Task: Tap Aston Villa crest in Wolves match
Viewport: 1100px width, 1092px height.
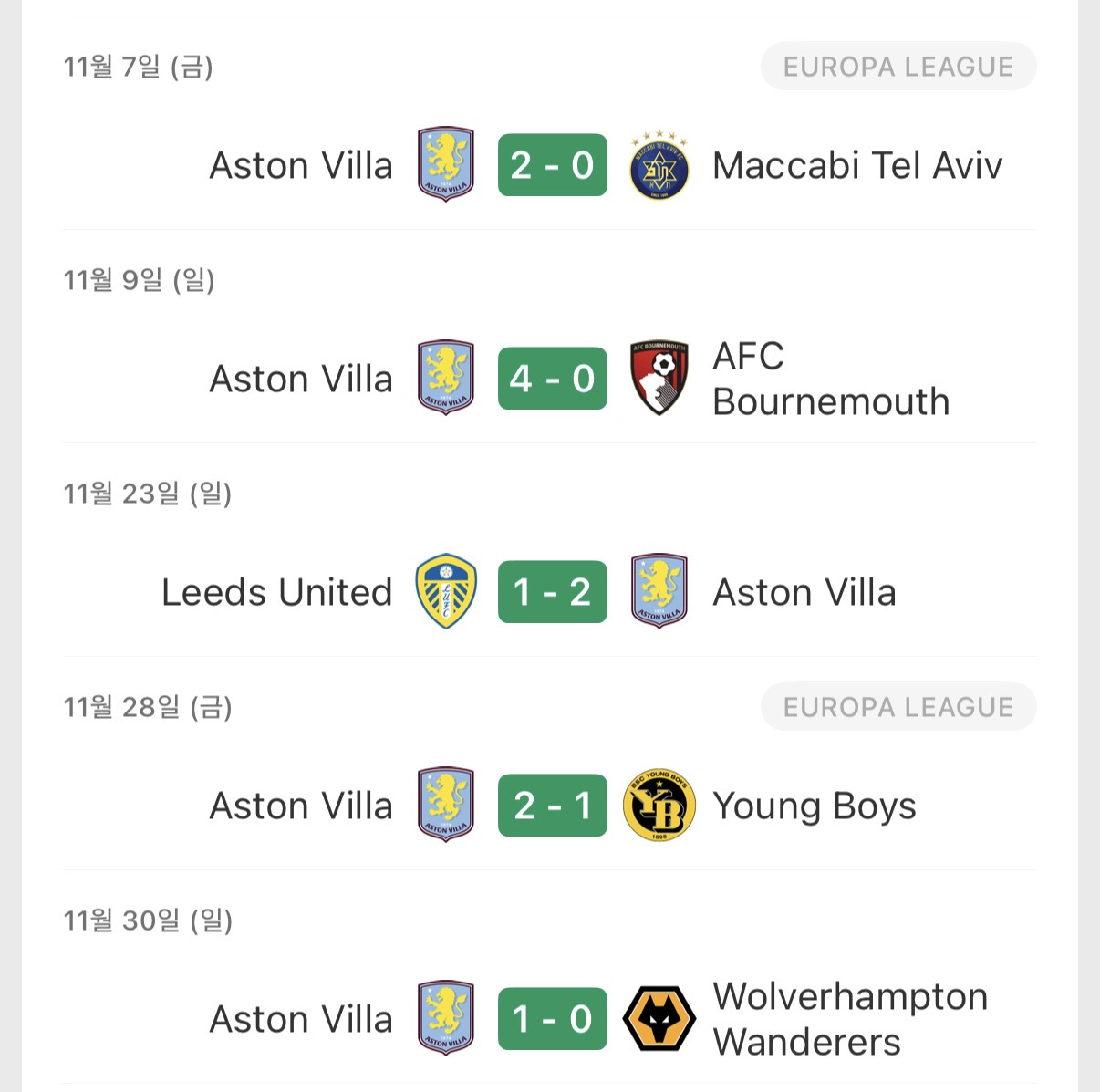Action: pos(446,1018)
